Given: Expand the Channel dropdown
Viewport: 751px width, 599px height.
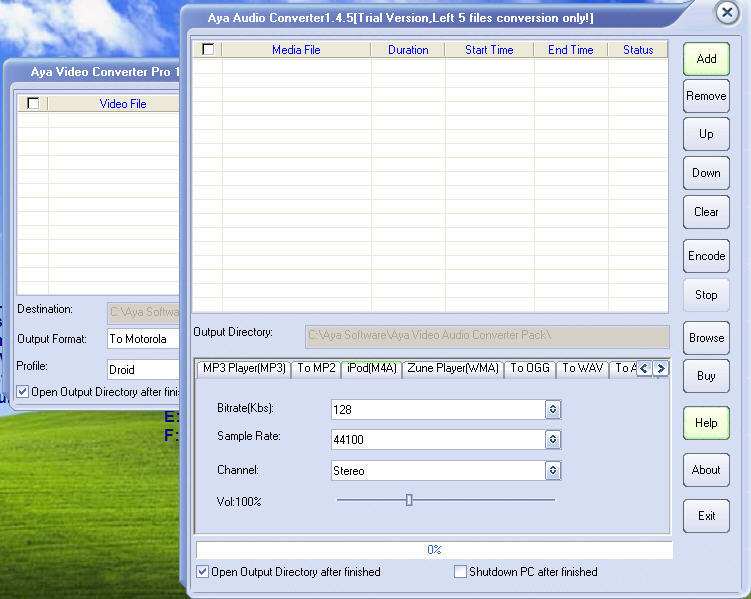Looking at the screenshot, I should pyautogui.click(x=553, y=471).
